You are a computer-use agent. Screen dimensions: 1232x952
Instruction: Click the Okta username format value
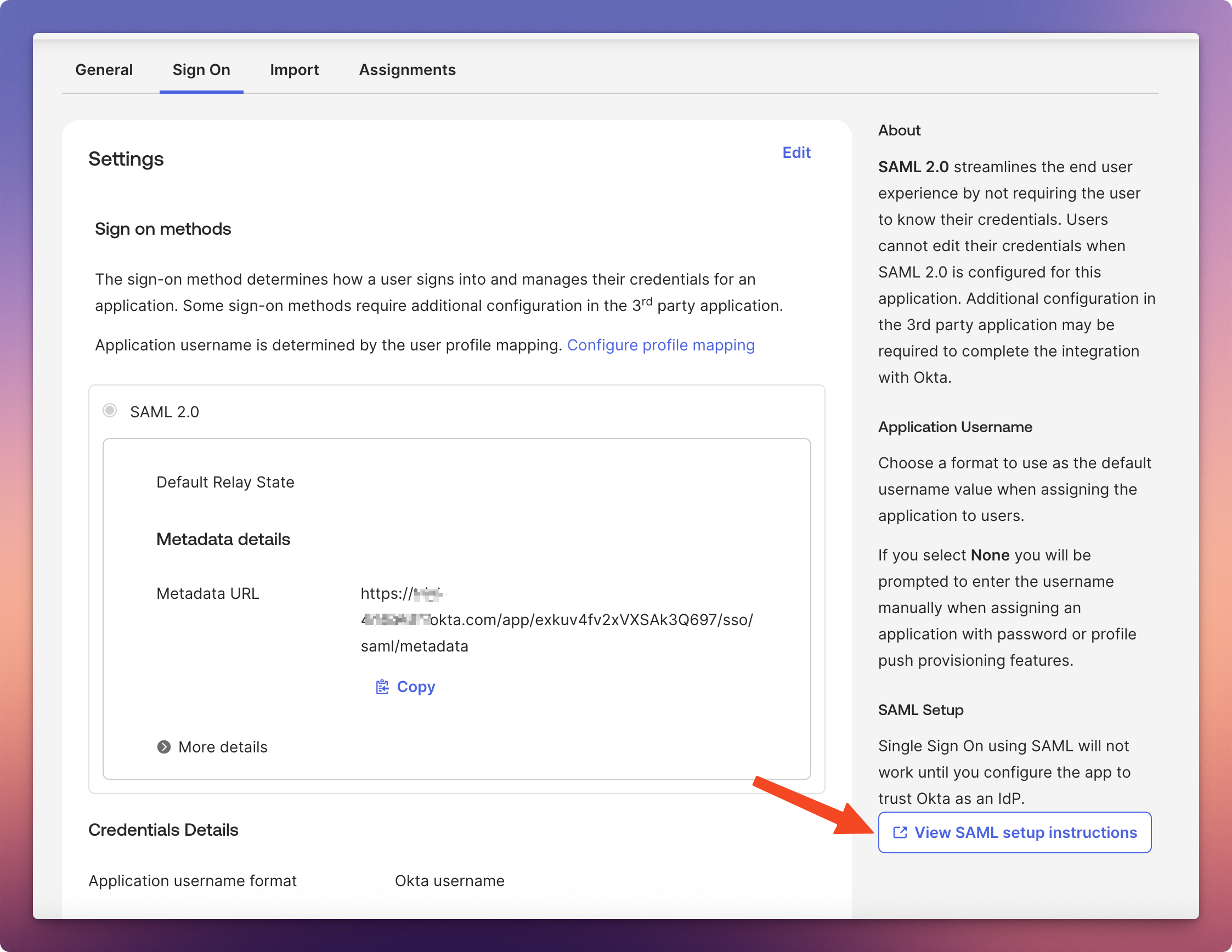(x=449, y=880)
